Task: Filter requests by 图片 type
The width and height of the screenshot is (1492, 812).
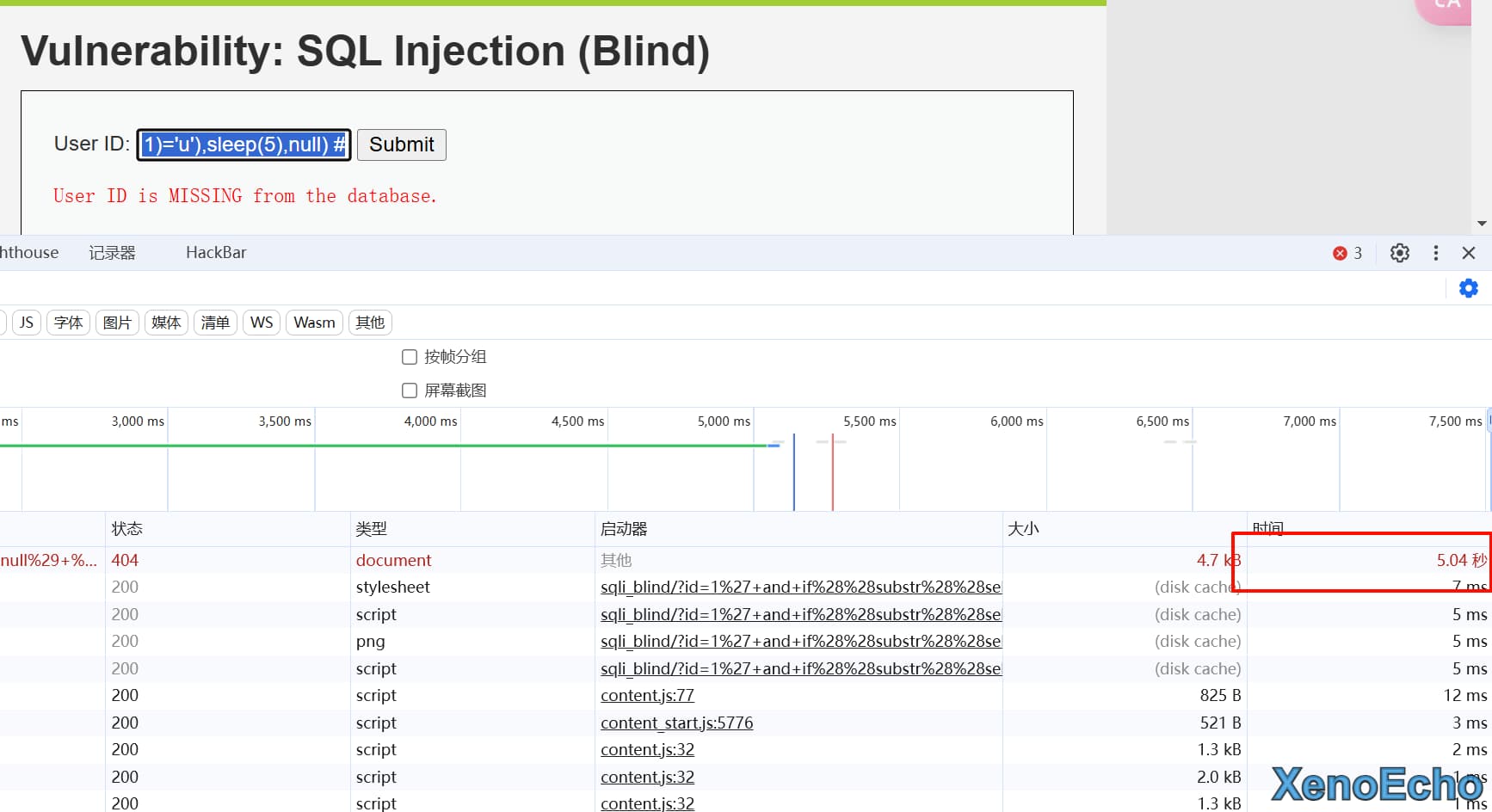Action: (x=117, y=323)
